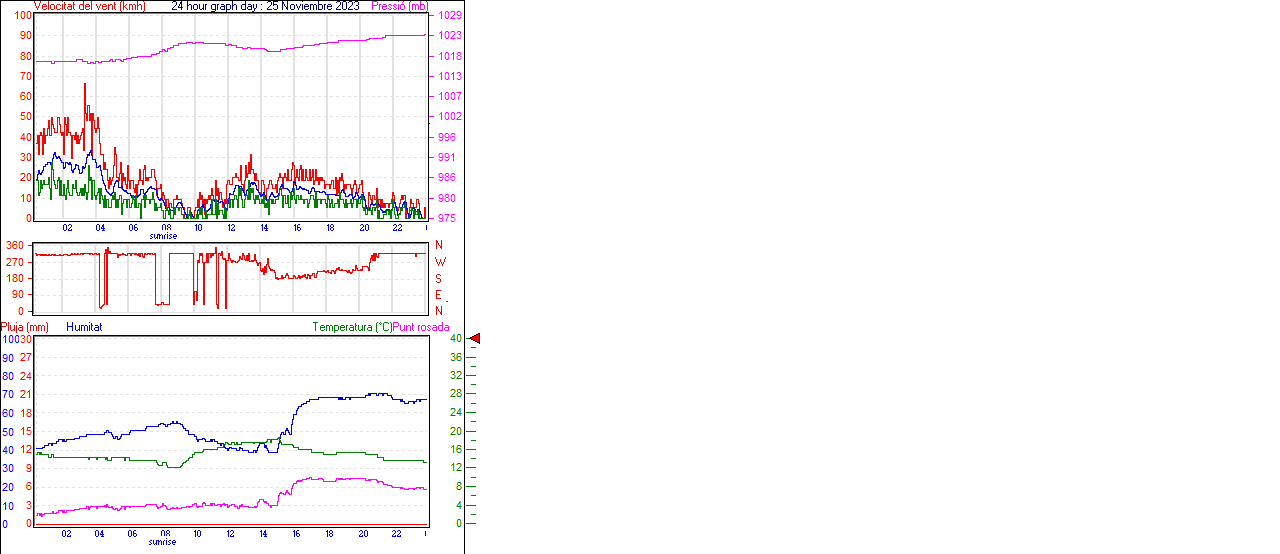Click the 'S' compass direction label
1280x554 pixels.
point(438,278)
